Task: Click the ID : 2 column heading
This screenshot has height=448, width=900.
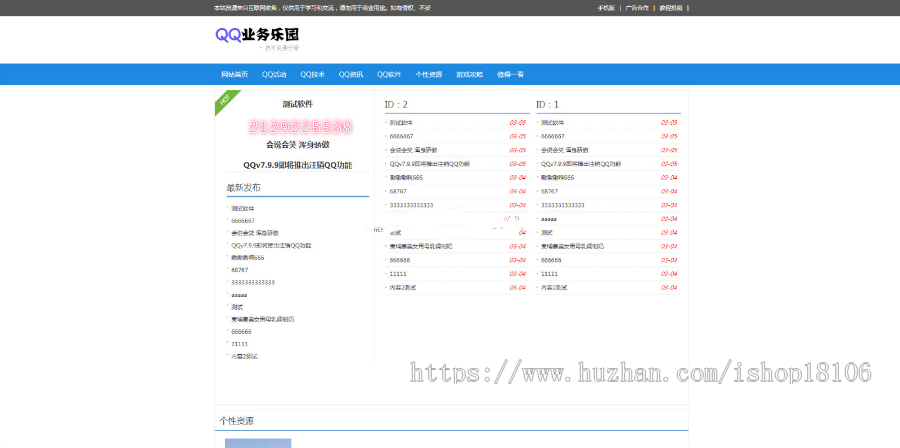Action: pos(396,104)
